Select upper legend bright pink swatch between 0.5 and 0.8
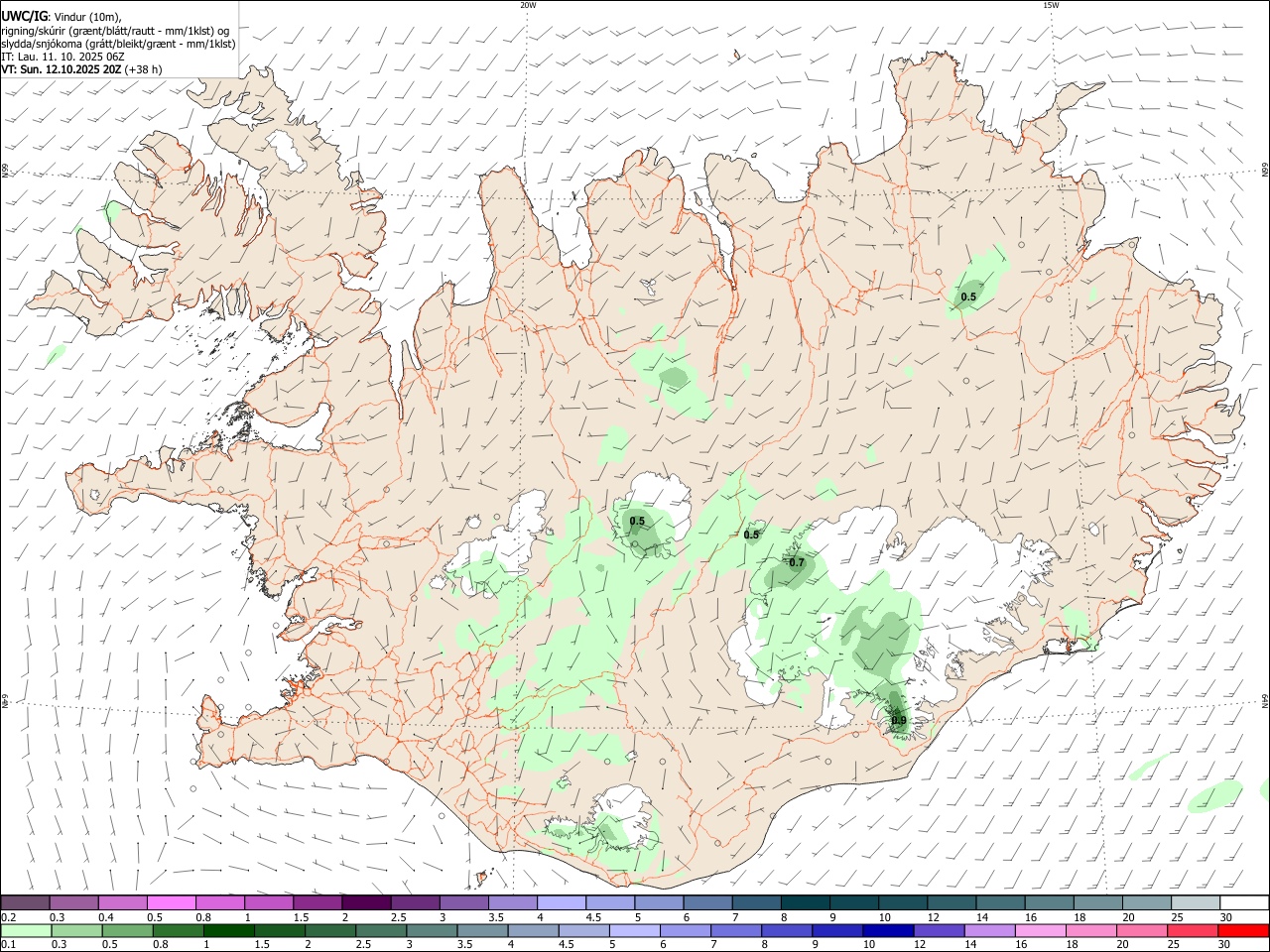1270x952 pixels. [x=171, y=903]
